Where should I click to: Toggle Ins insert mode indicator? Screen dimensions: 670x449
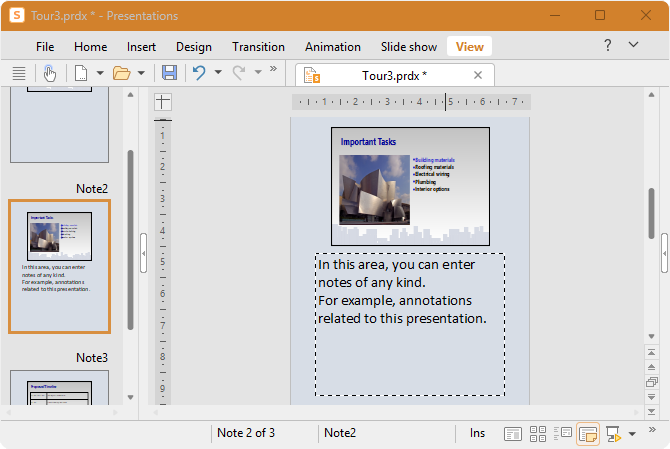(x=477, y=433)
